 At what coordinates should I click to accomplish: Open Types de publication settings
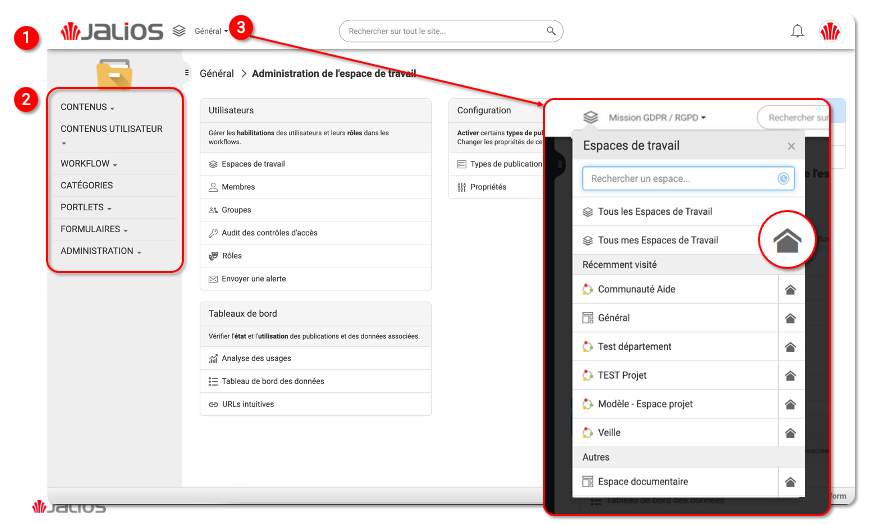pos(506,164)
